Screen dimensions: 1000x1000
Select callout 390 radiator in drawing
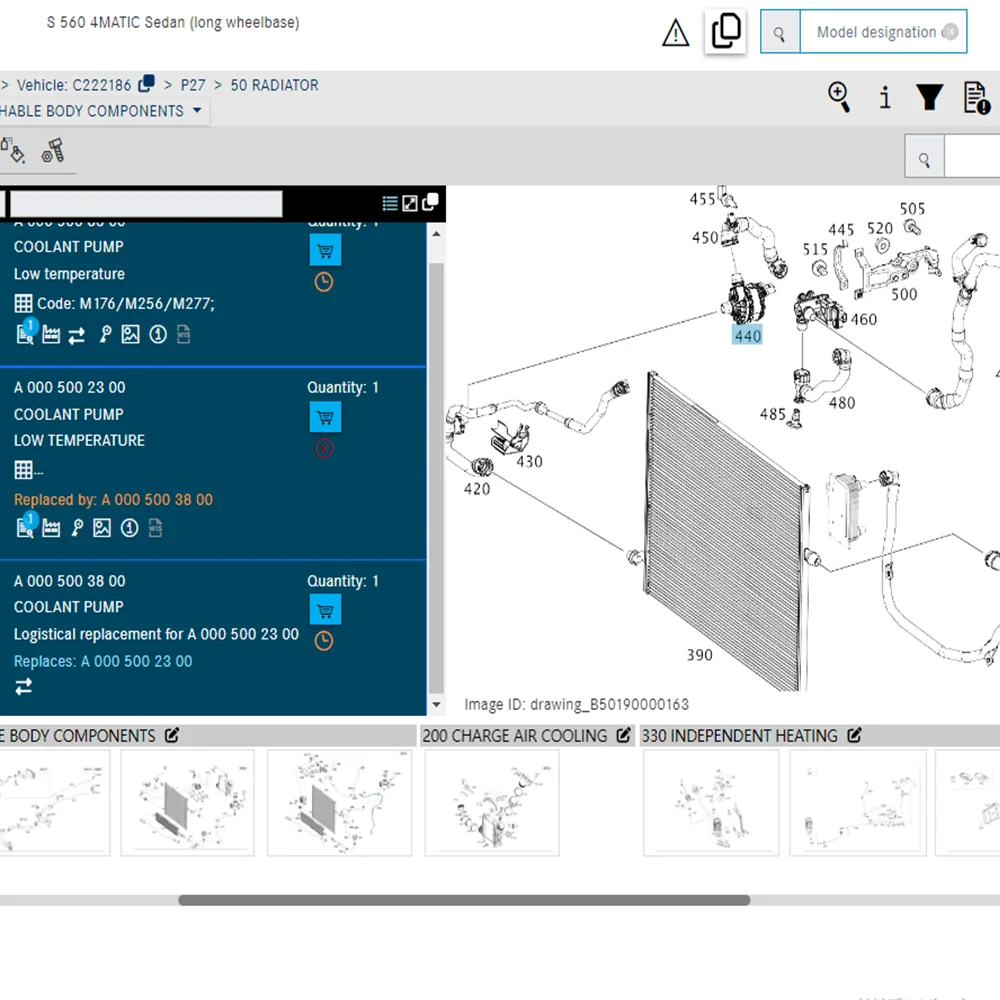[699, 655]
